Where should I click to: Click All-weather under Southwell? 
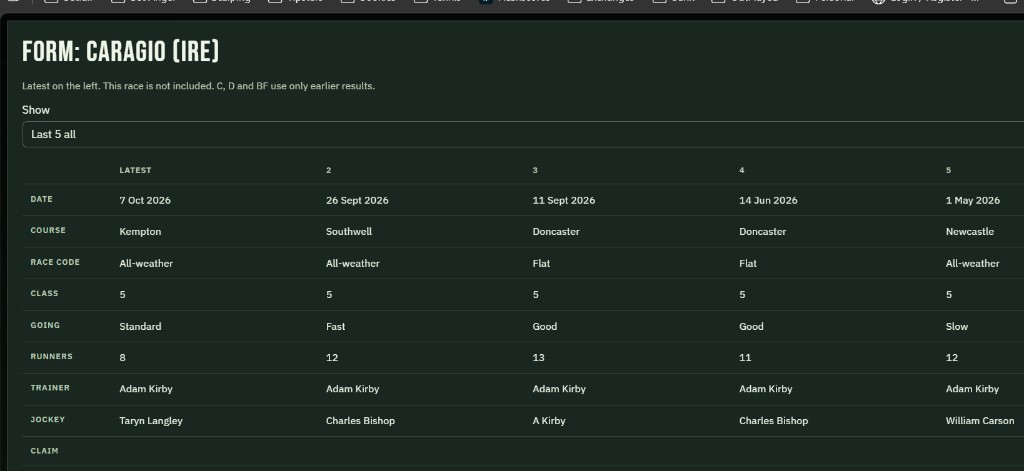(x=353, y=264)
